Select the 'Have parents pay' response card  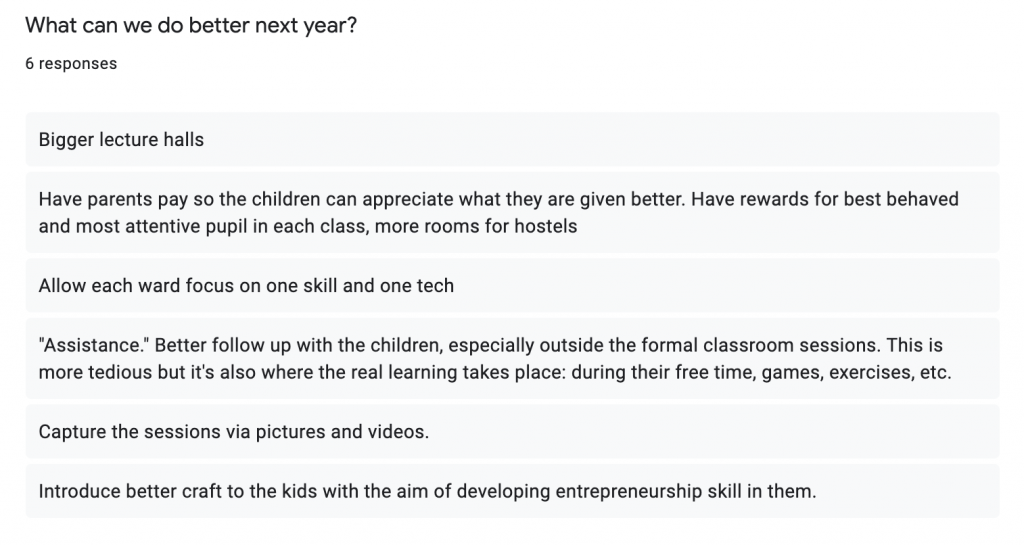point(512,212)
